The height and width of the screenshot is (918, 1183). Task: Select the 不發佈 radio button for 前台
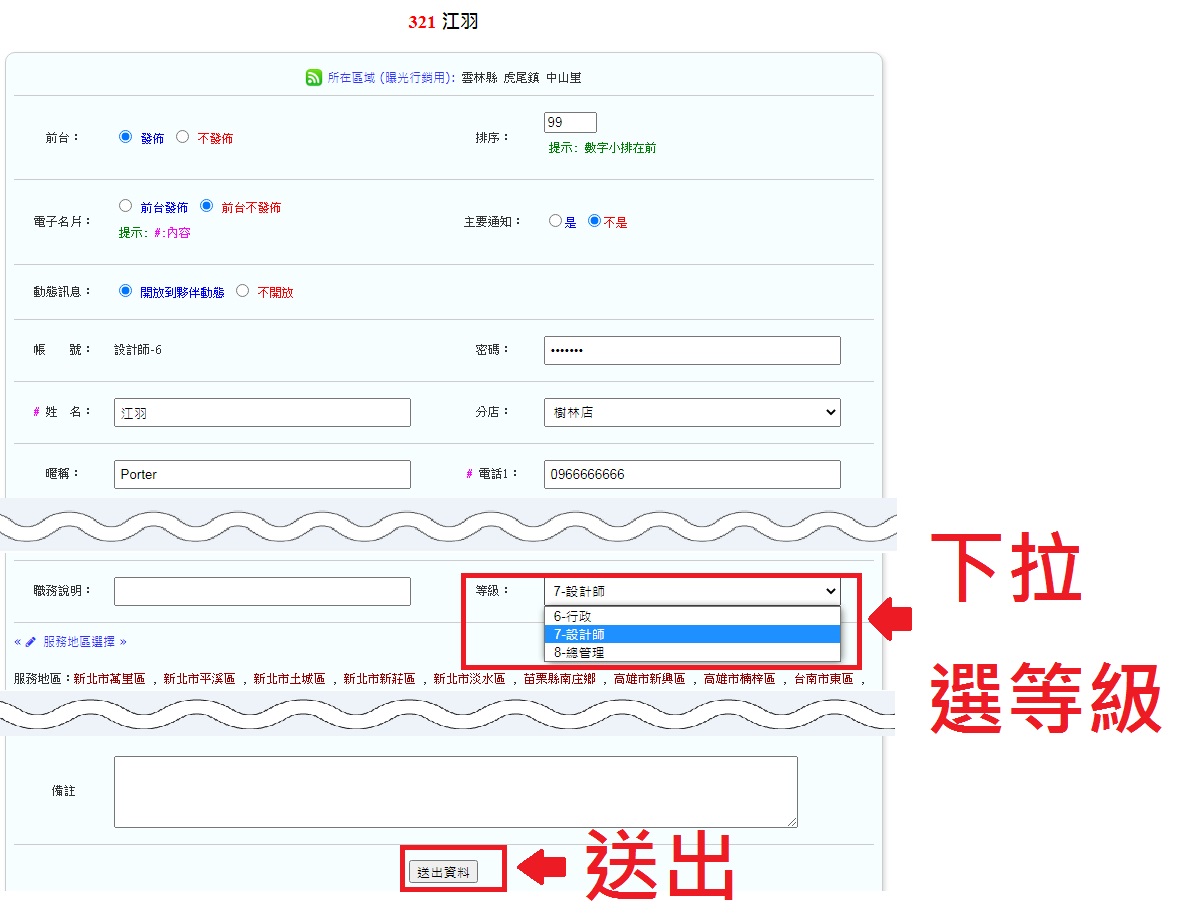(182, 137)
